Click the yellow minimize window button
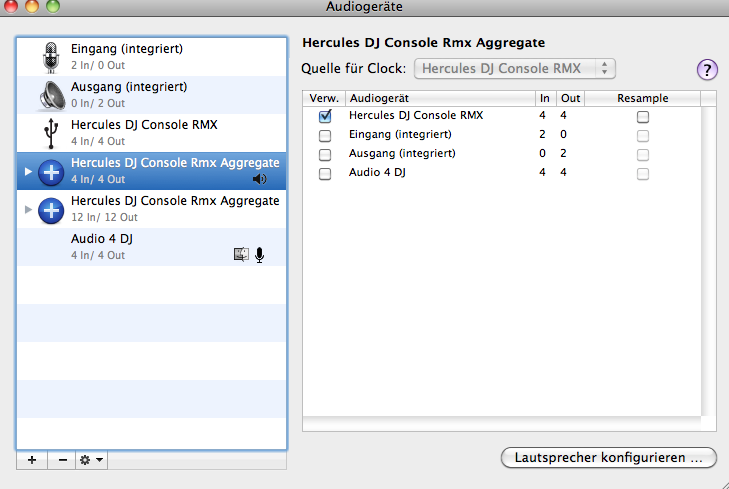 pyautogui.click(x=32, y=6)
